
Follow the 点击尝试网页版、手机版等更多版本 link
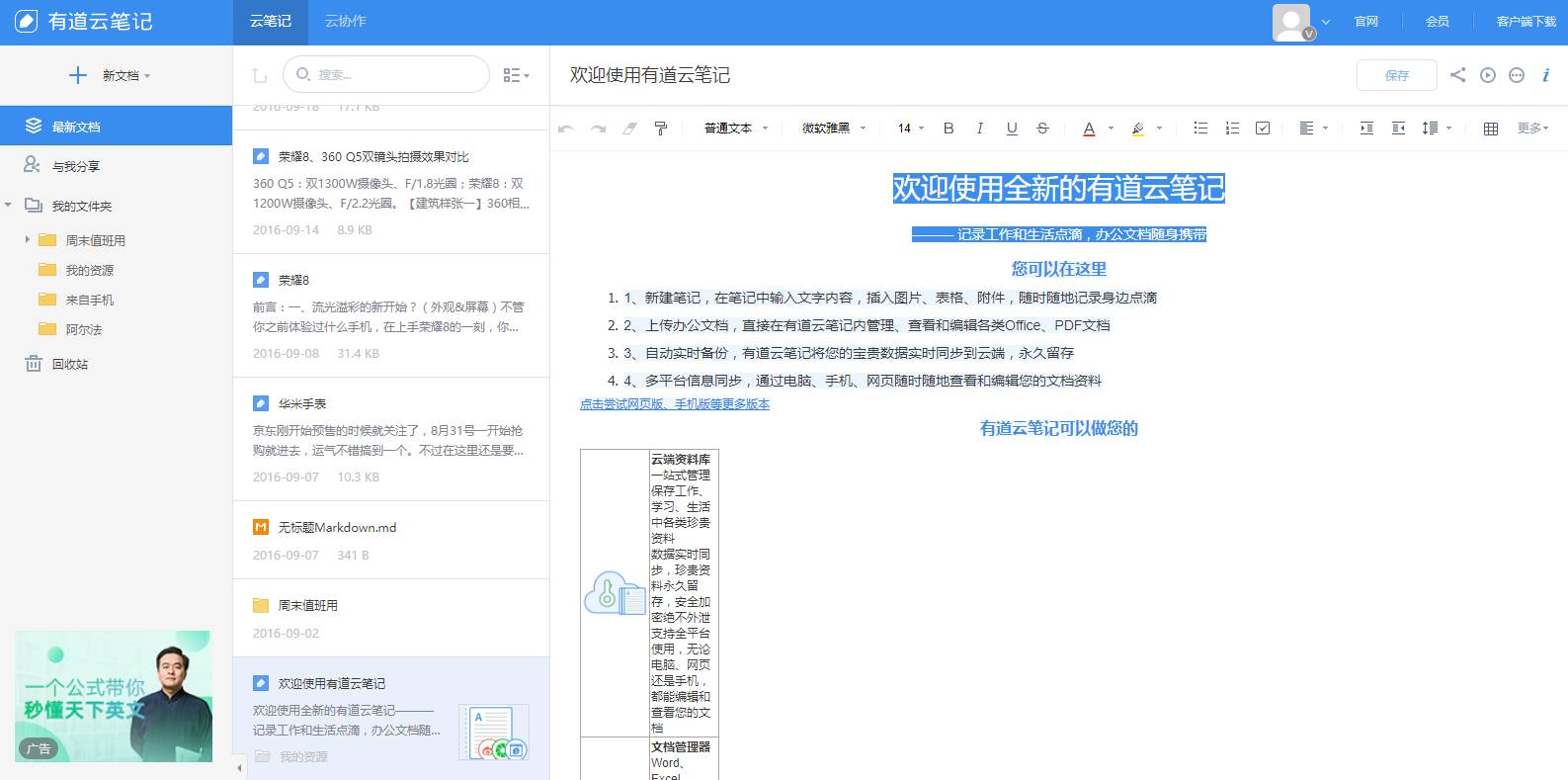point(675,404)
